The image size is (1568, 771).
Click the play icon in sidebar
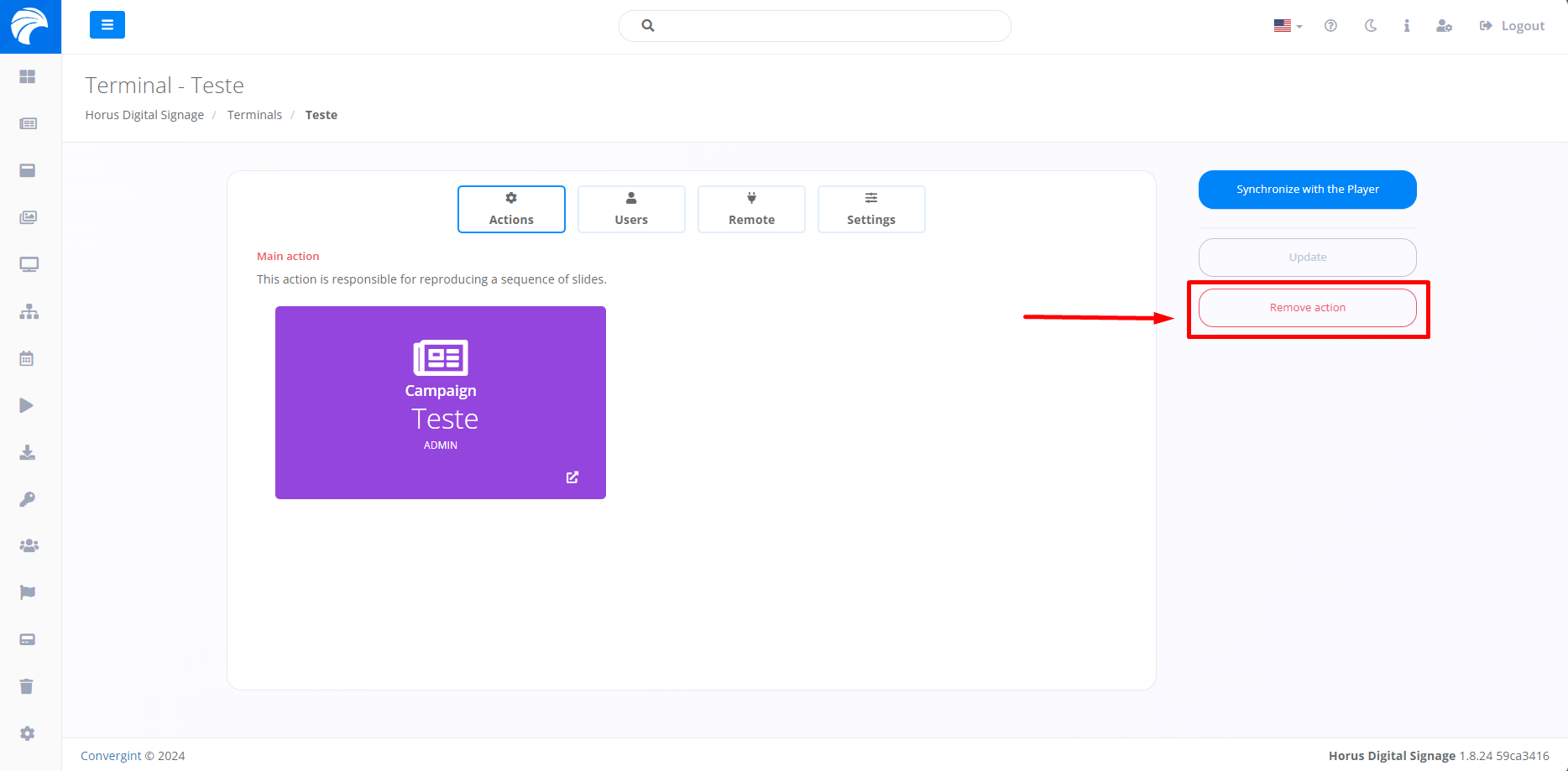click(27, 405)
